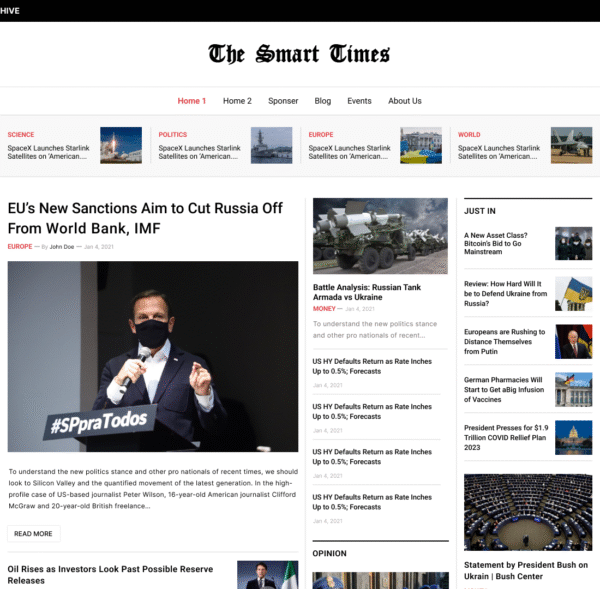Open the Home 2 menu item
Image resolution: width=600 pixels, height=589 pixels.
(237, 101)
